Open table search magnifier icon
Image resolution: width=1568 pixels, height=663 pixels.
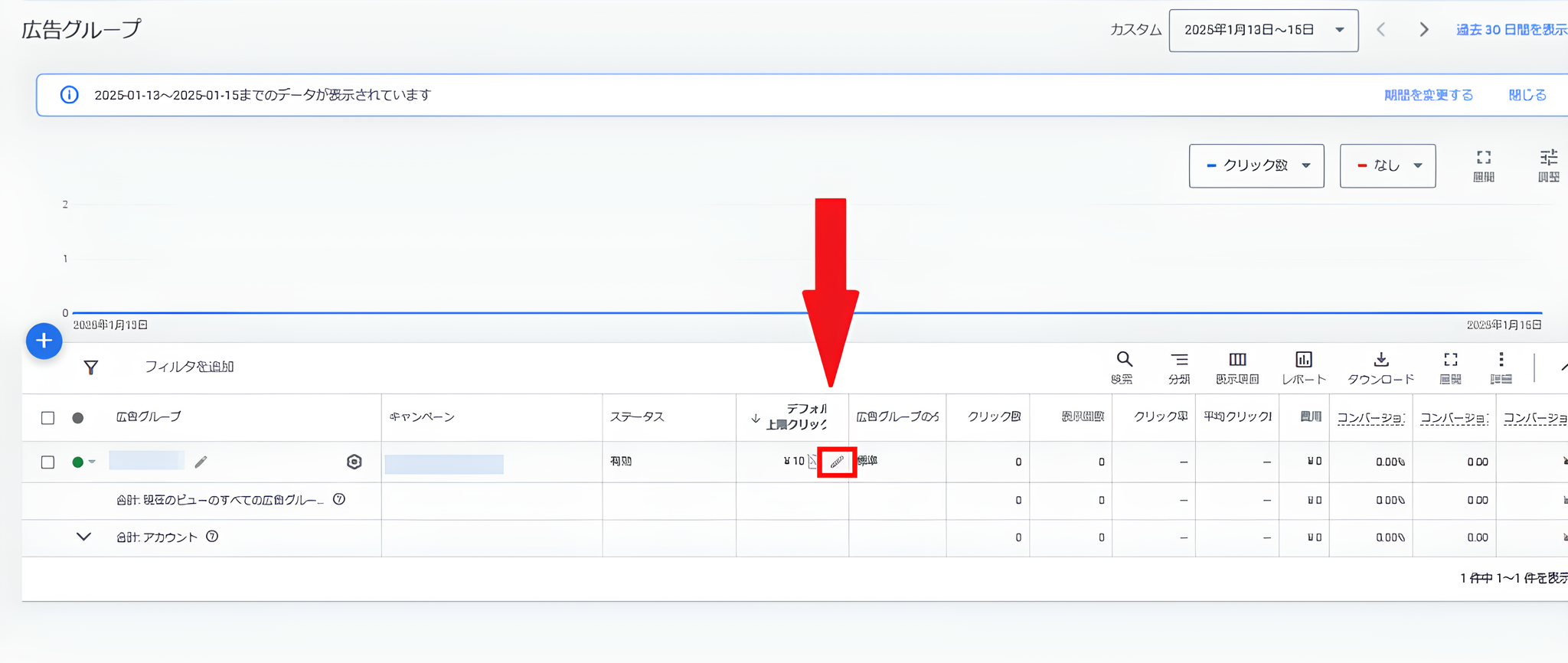click(1123, 360)
